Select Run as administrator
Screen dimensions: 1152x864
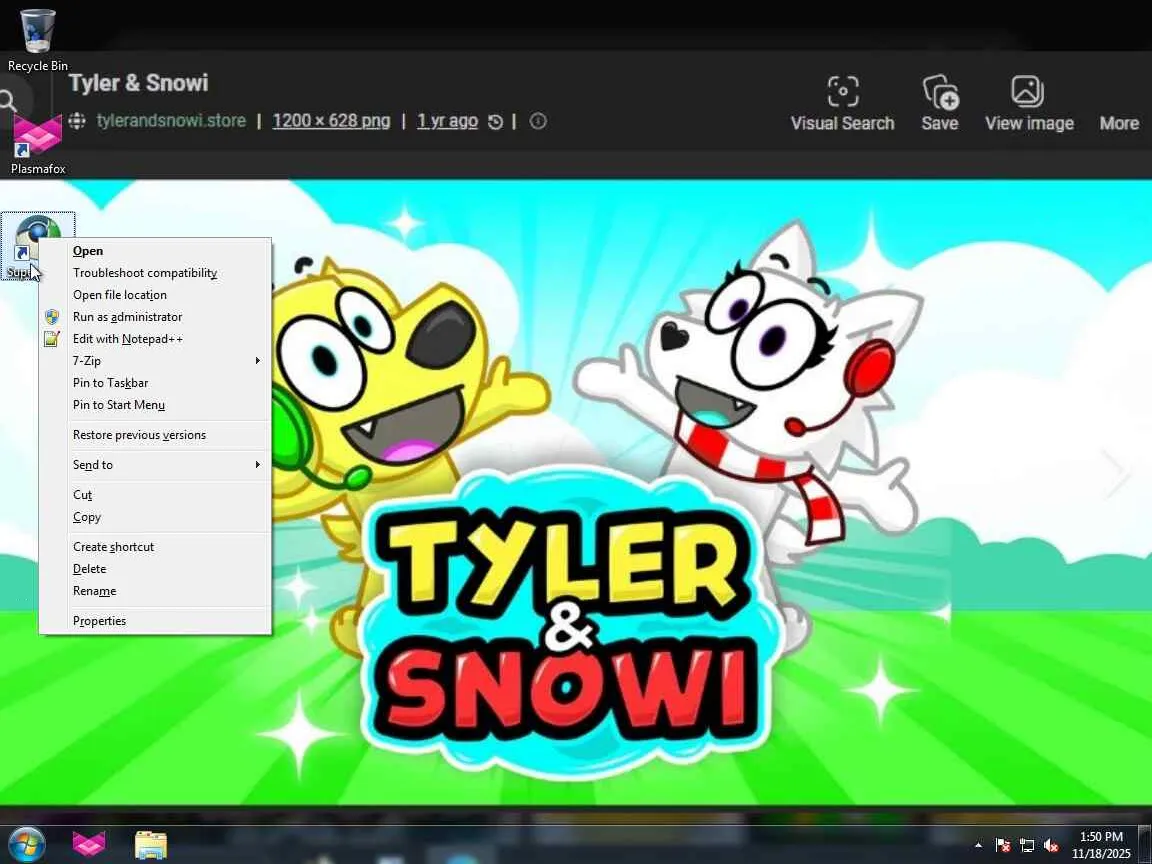pos(155,317)
